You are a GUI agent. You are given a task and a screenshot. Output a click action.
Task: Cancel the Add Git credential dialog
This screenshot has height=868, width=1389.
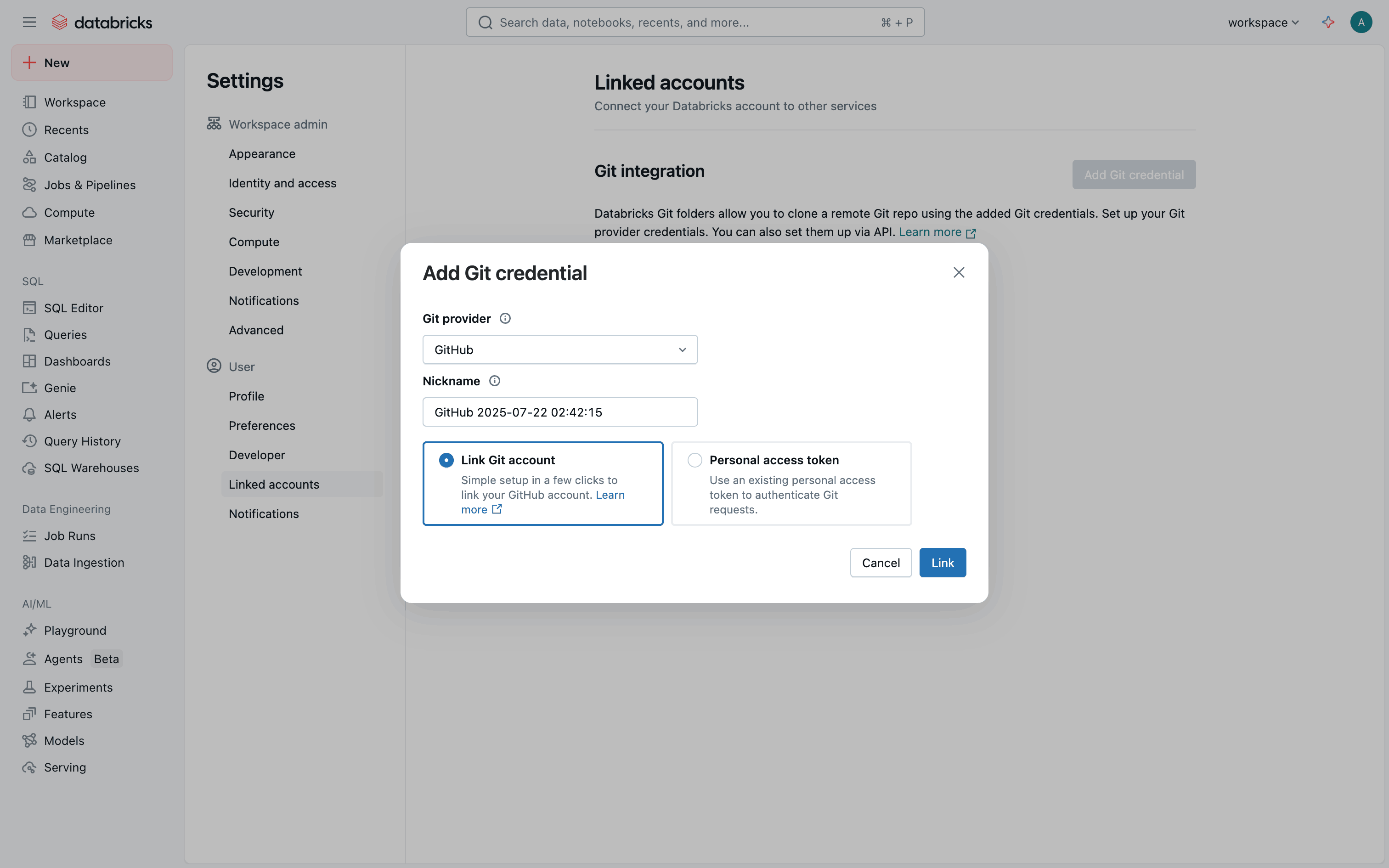click(x=881, y=563)
